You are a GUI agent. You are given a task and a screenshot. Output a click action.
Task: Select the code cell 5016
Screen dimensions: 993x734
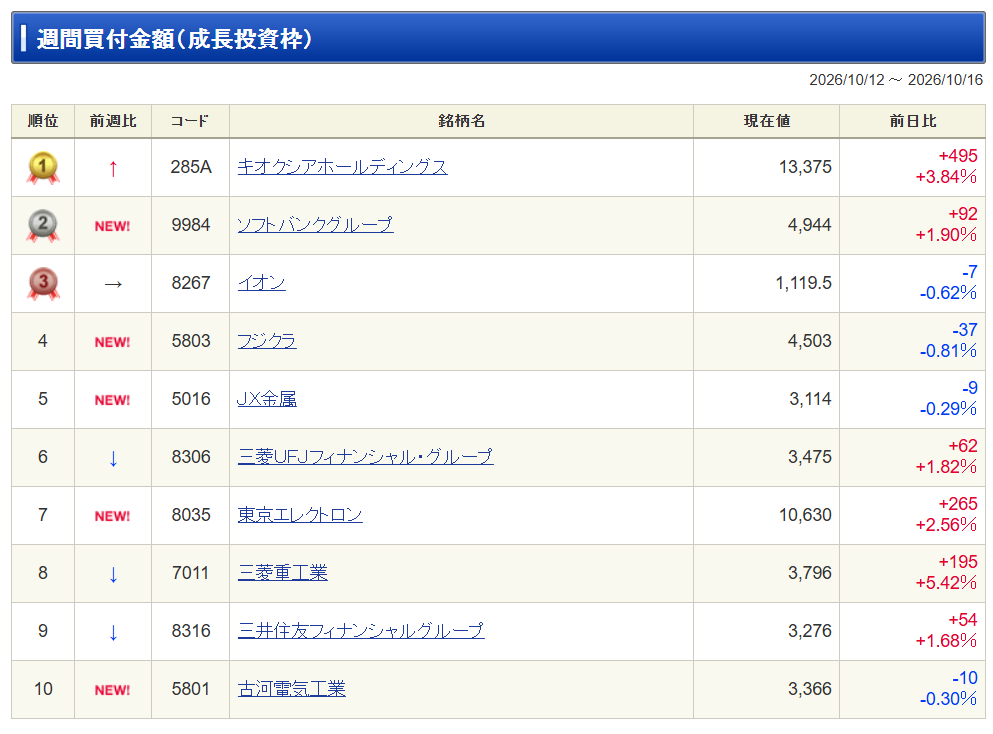[191, 399]
